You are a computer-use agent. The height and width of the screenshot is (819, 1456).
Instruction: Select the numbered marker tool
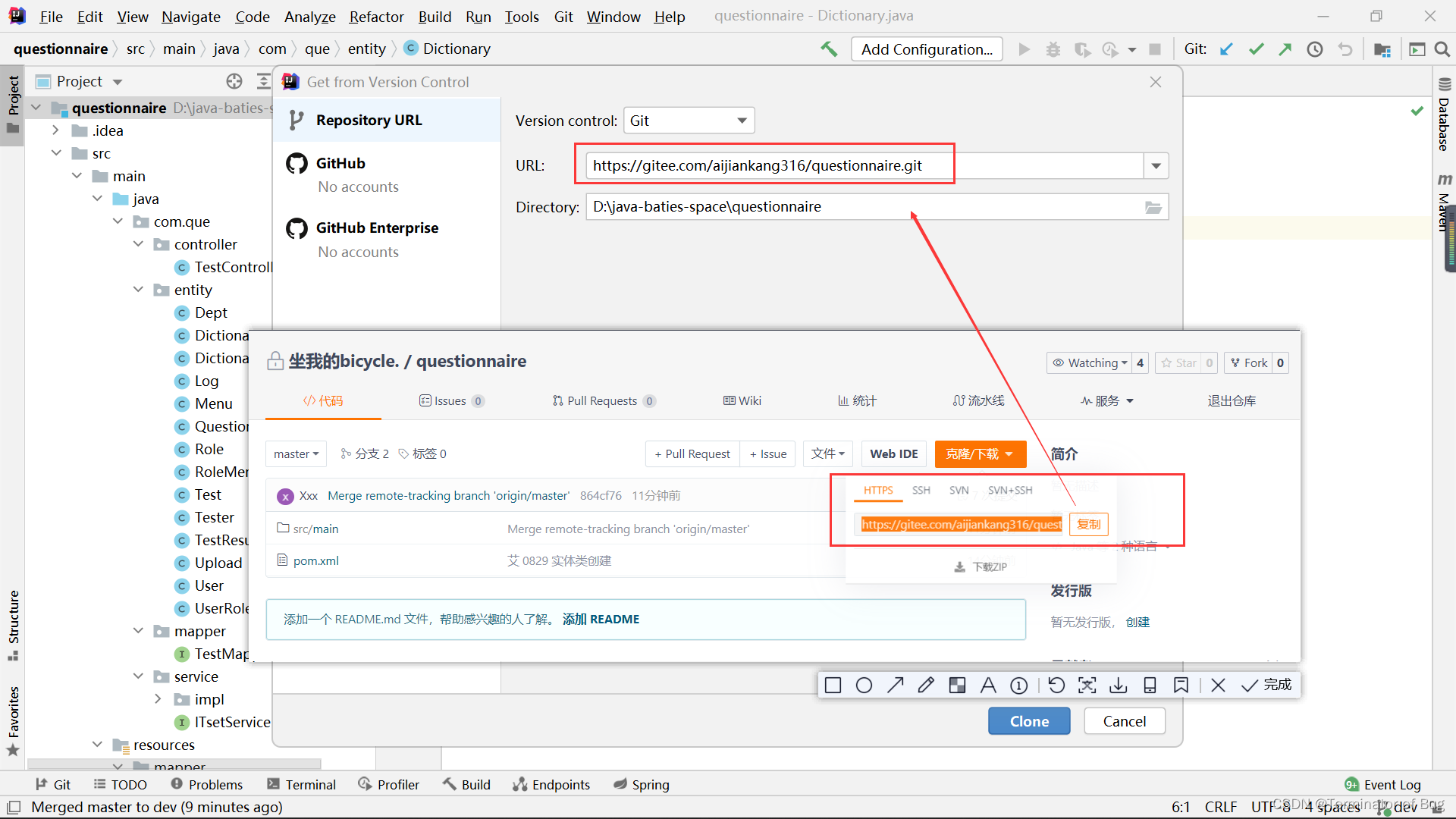click(1019, 686)
